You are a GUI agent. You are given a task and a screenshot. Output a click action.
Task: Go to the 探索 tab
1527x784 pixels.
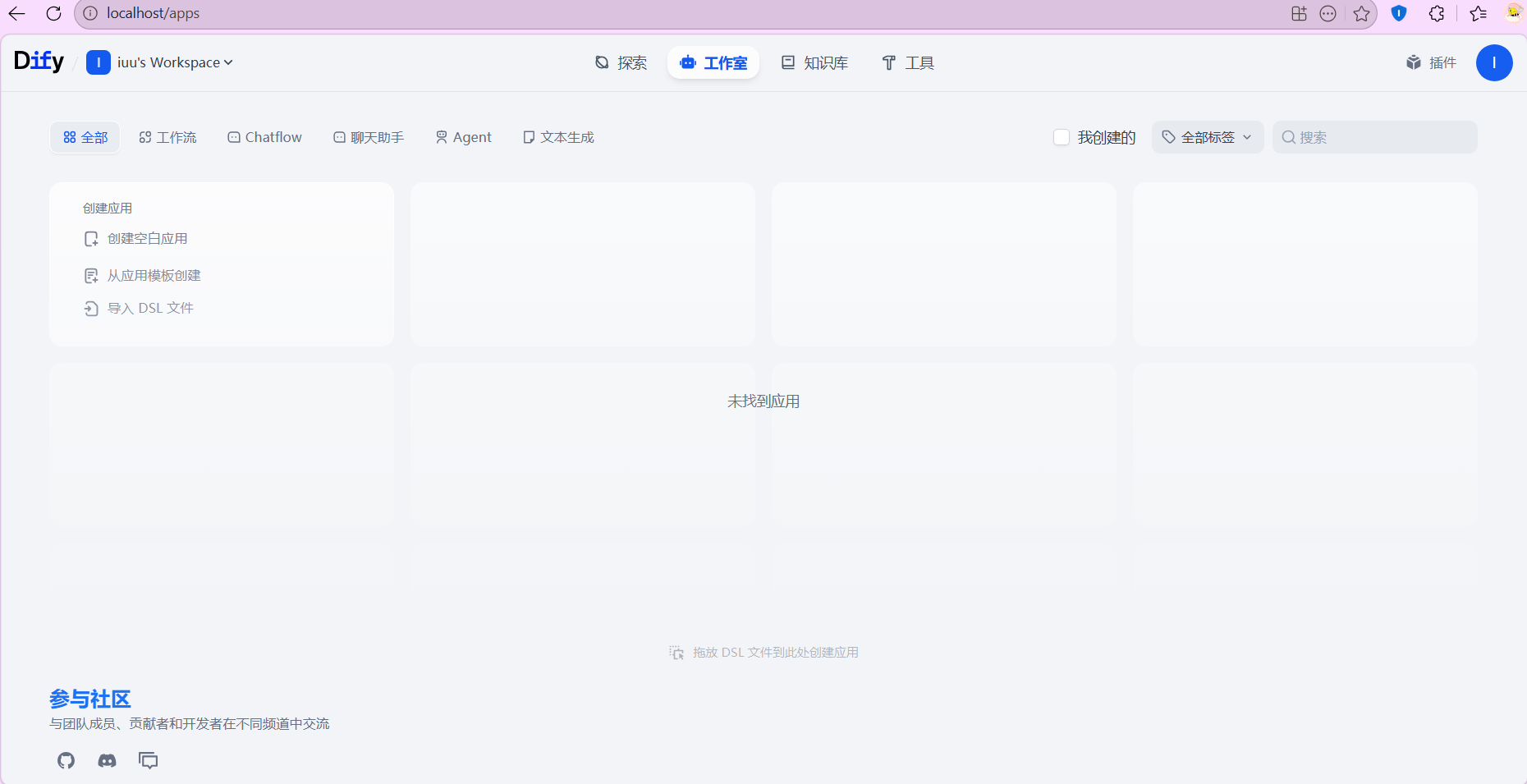tap(621, 62)
